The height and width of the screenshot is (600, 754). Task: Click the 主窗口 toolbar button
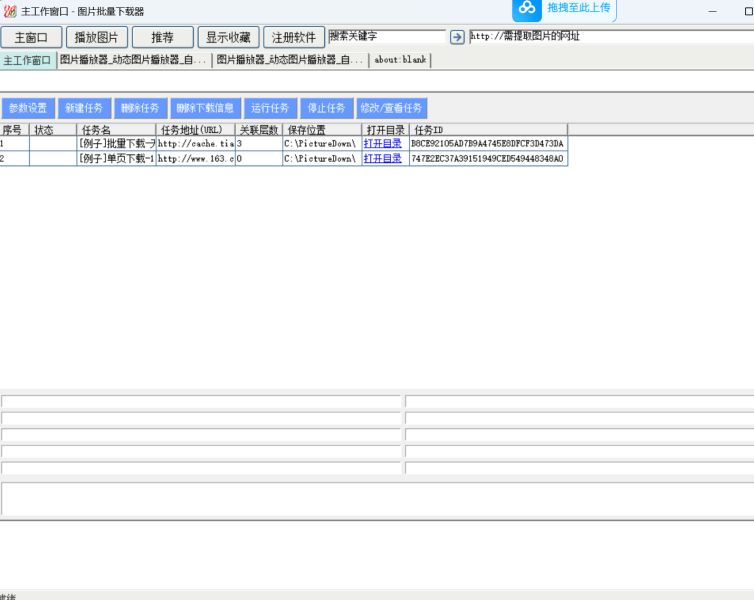click(x=31, y=37)
